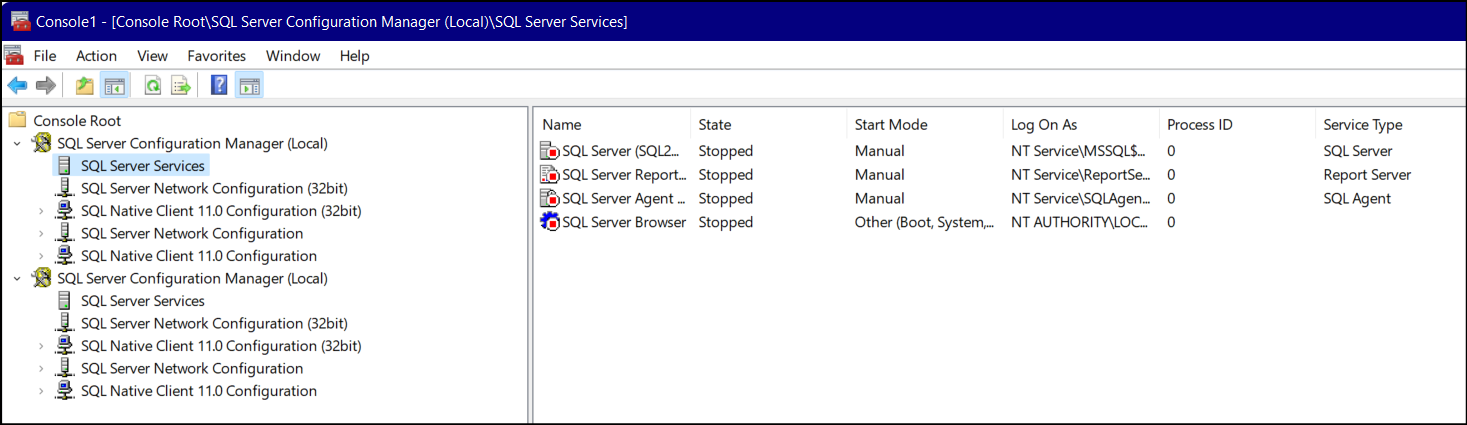Expand the first SQL Native Client 11.0 Configuration (32bit)

[41, 211]
